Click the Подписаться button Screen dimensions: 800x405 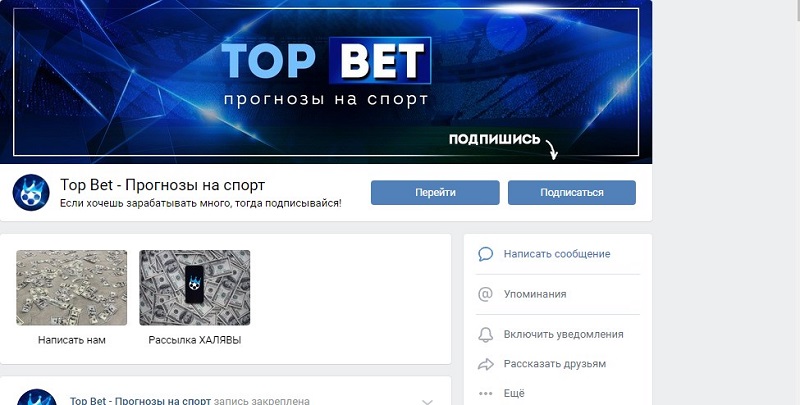[572, 192]
